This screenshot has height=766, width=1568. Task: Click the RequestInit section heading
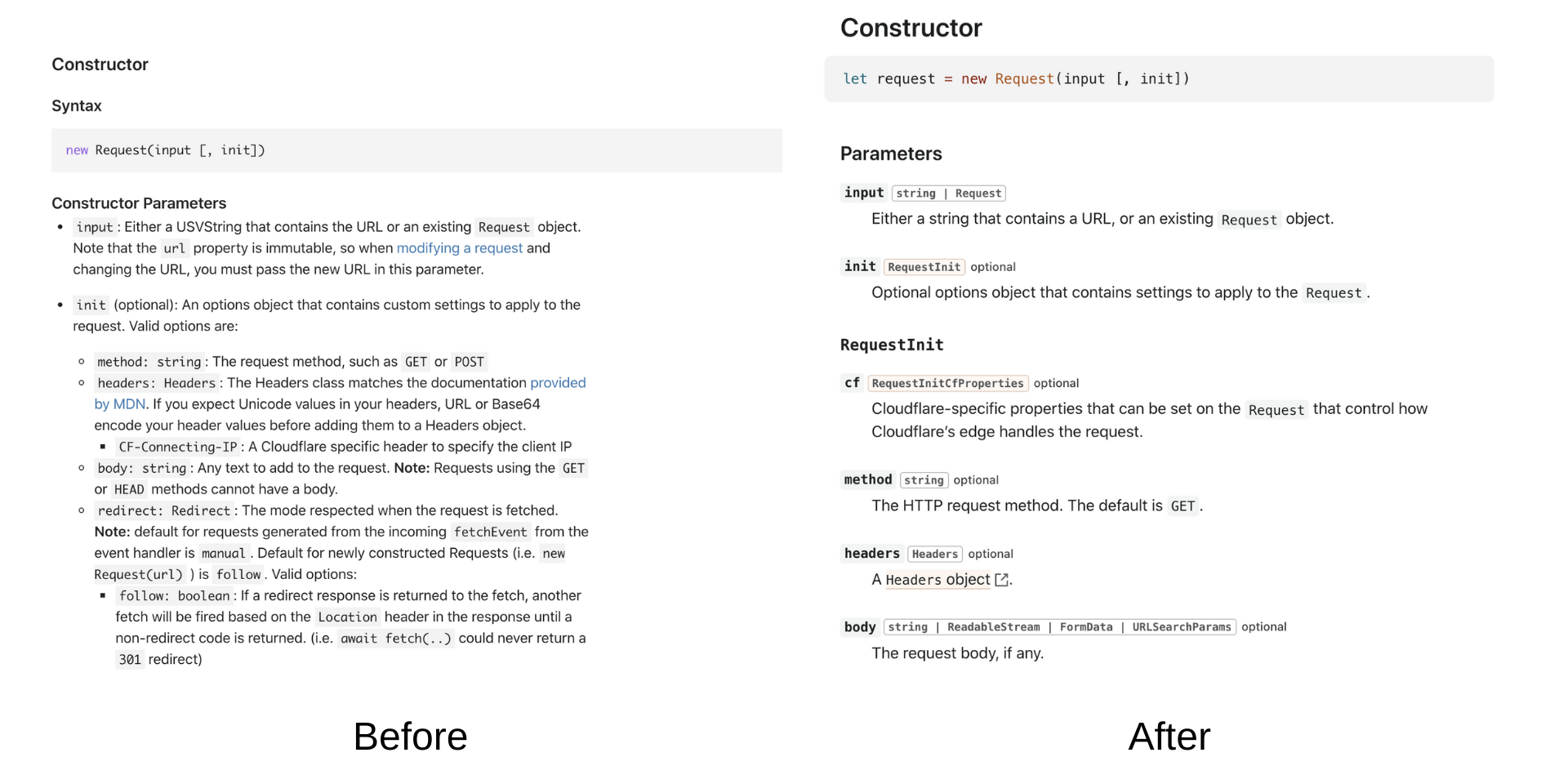click(892, 345)
